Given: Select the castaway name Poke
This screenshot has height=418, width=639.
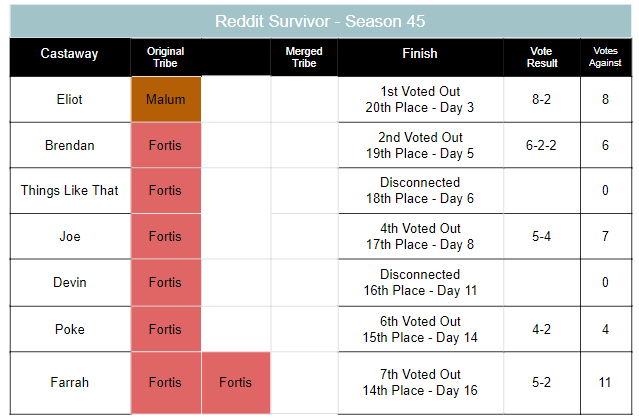Looking at the screenshot, I should [x=69, y=329].
